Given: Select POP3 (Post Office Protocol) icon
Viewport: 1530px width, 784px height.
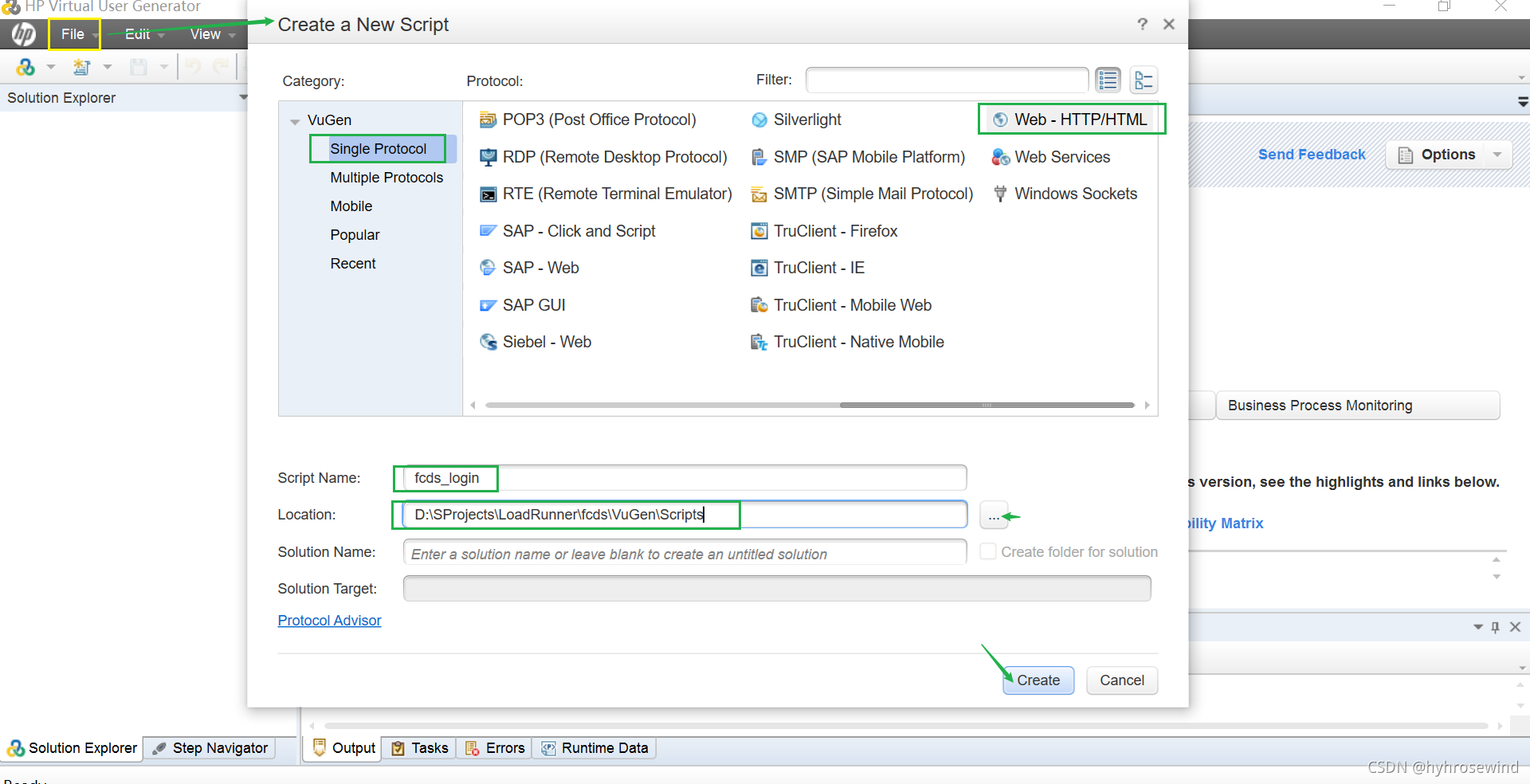Looking at the screenshot, I should coord(488,120).
